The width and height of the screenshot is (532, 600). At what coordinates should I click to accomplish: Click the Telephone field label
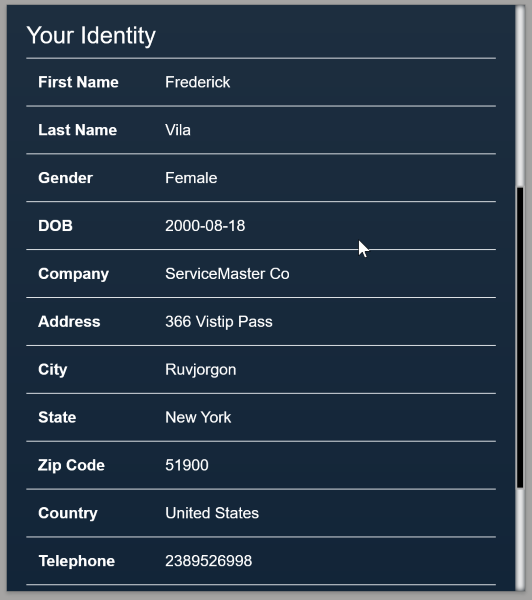tap(77, 561)
